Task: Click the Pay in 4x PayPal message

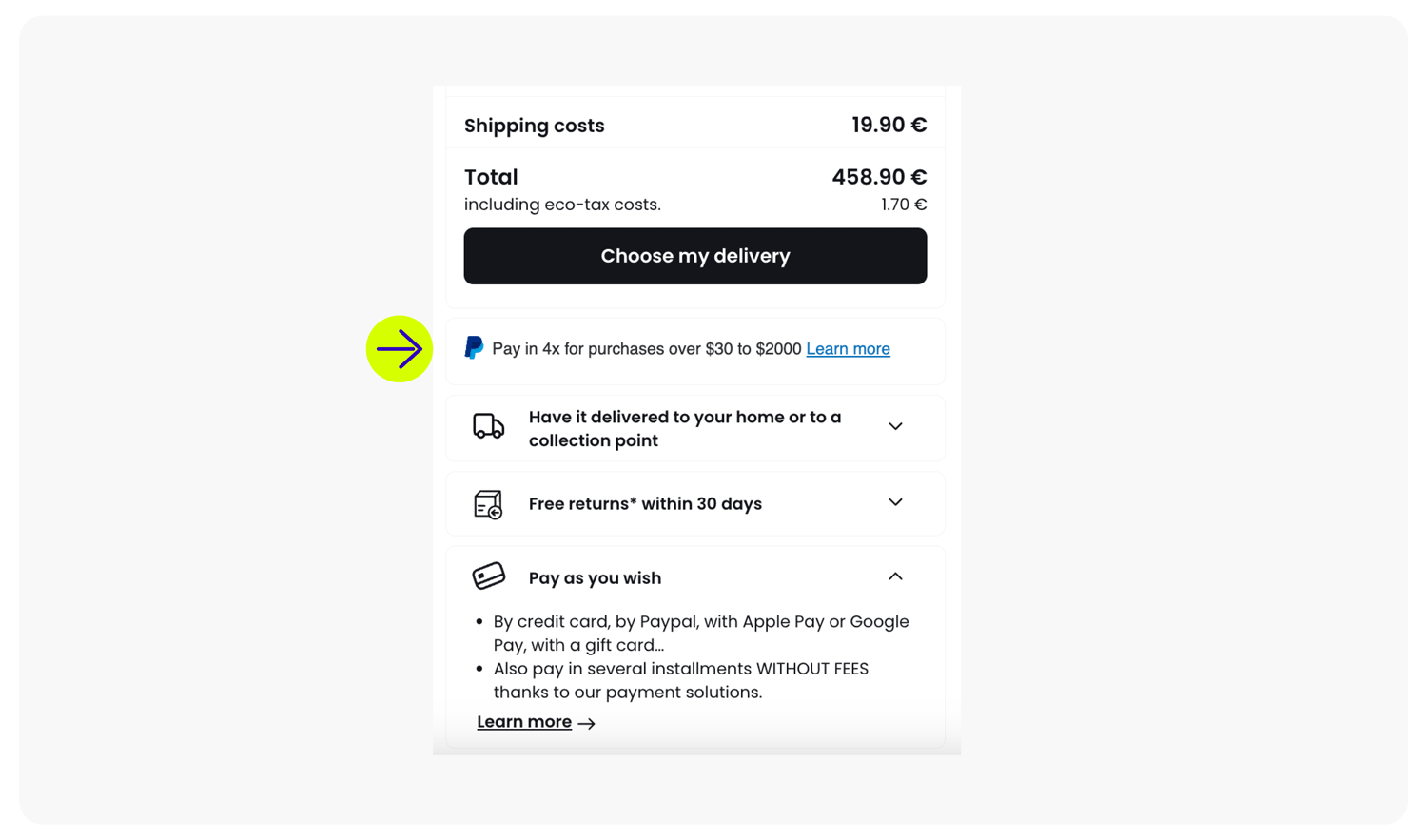Action: click(647, 349)
